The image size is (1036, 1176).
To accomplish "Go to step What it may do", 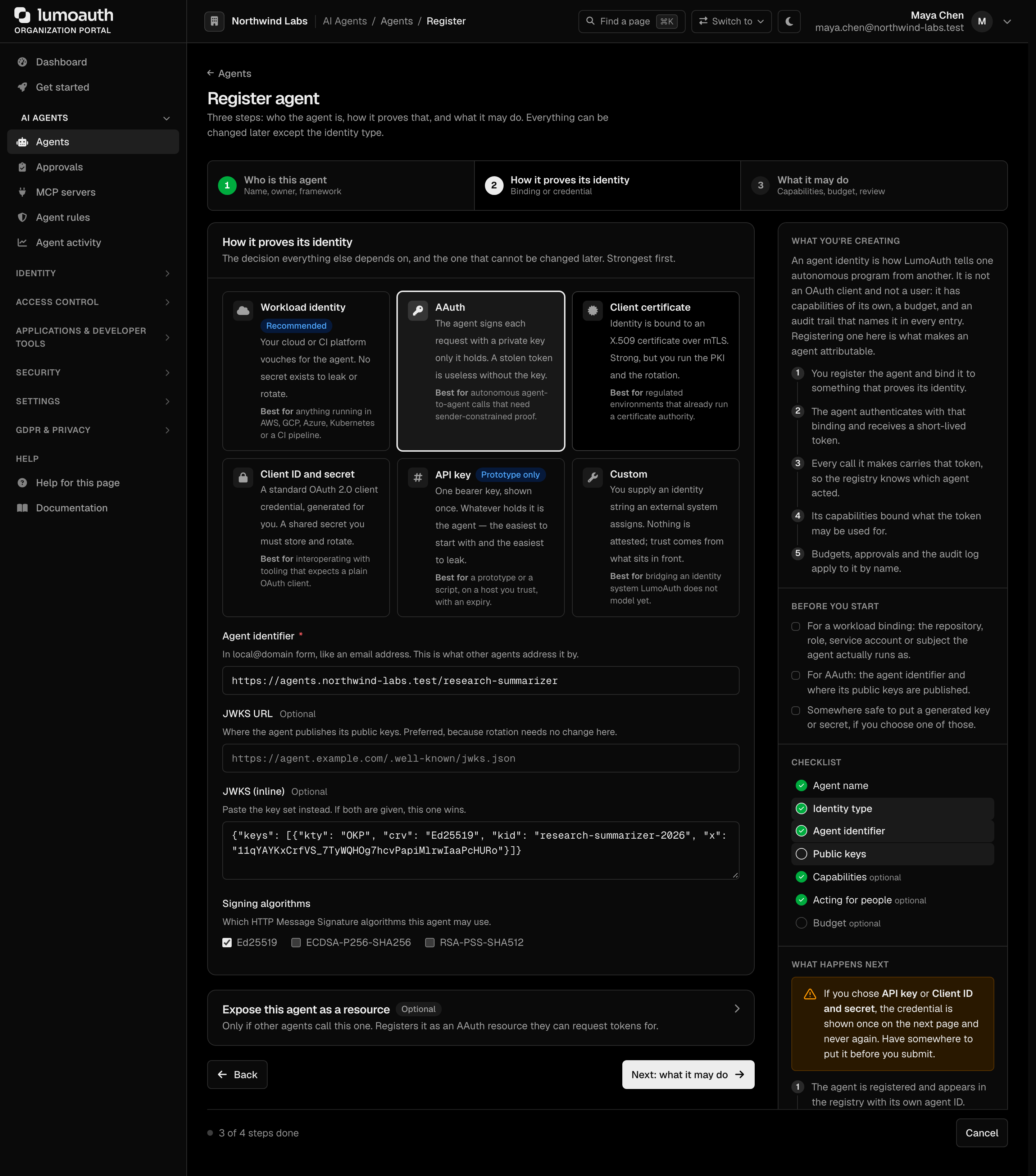I will [x=874, y=185].
